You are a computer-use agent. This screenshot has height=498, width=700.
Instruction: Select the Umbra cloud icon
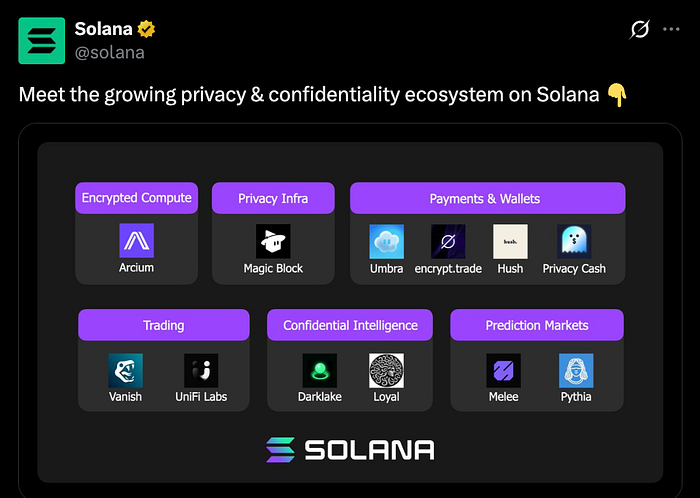coord(386,242)
